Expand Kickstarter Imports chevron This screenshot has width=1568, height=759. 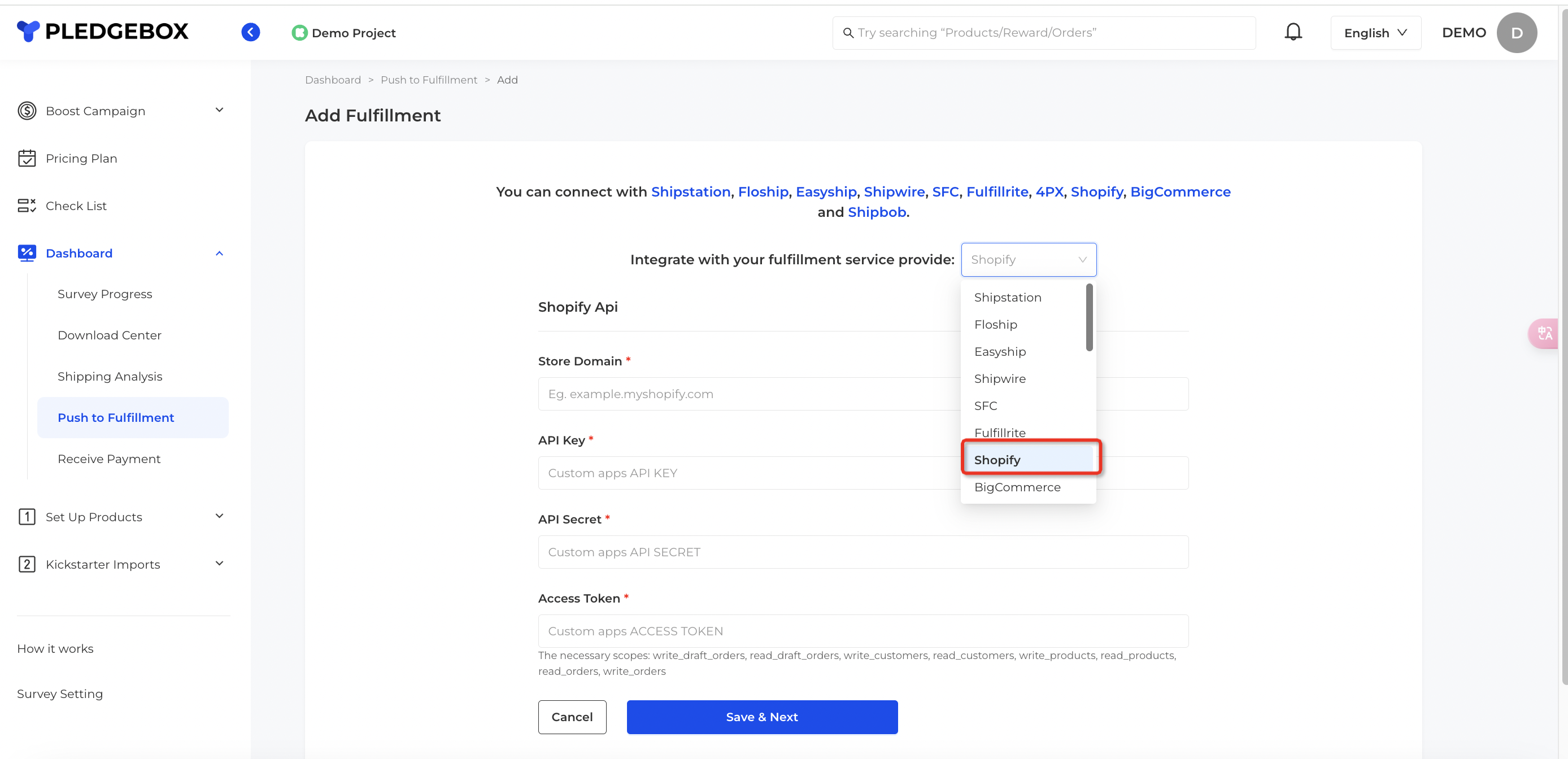pos(220,564)
